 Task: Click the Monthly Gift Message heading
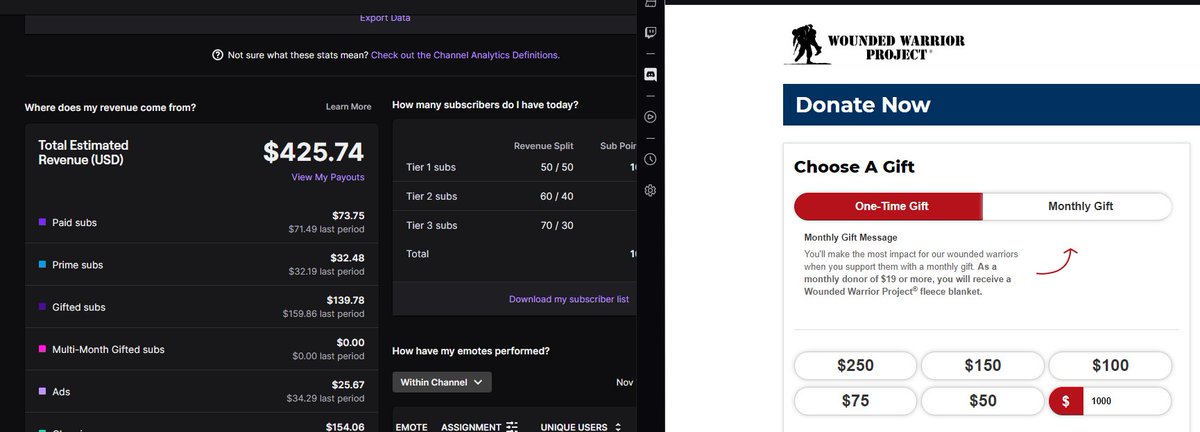851,238
